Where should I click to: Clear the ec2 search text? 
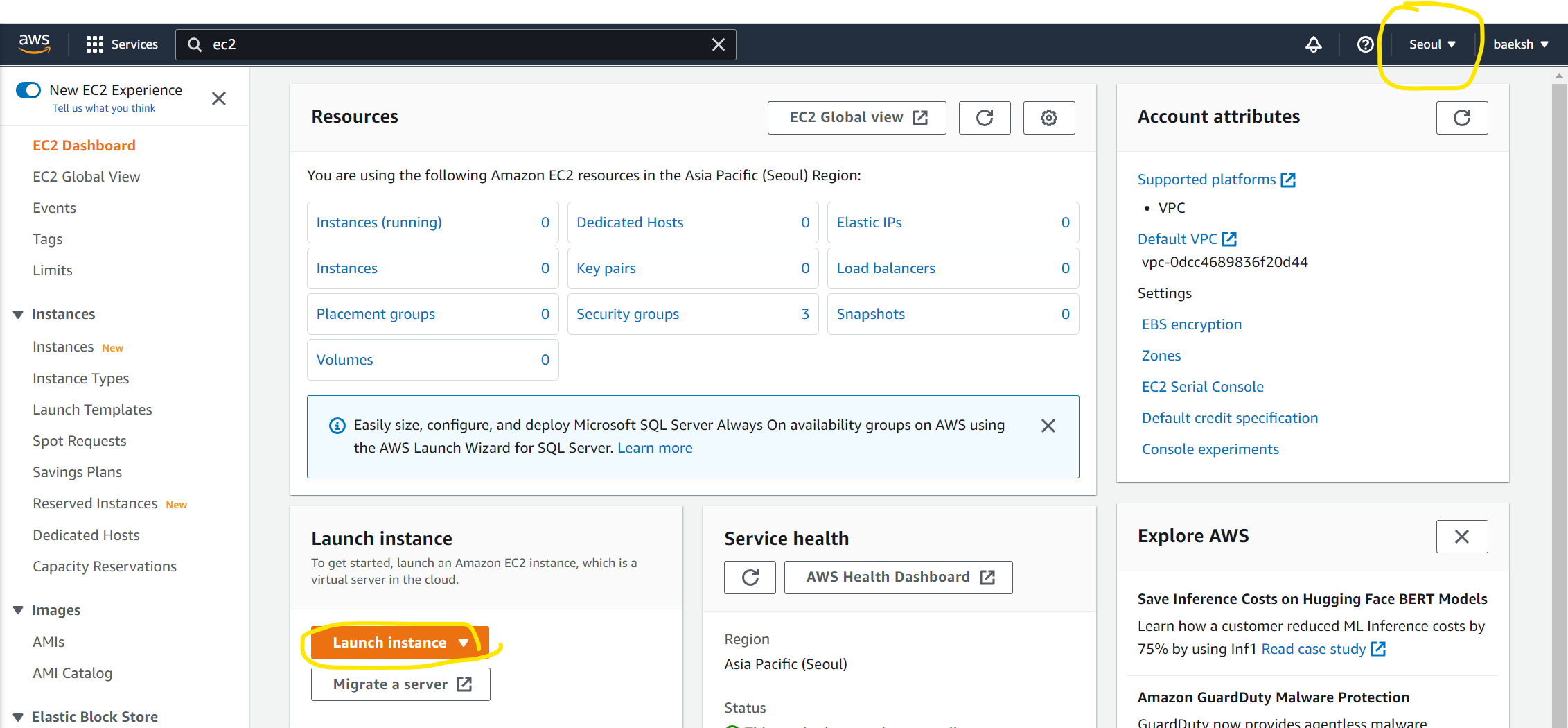tap(719, 44)
